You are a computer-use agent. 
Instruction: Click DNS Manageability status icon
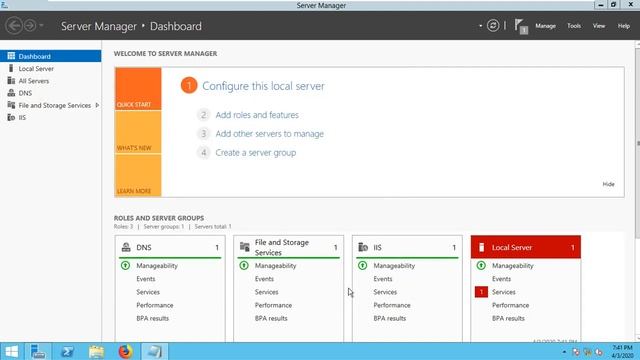tap(125, 265)
